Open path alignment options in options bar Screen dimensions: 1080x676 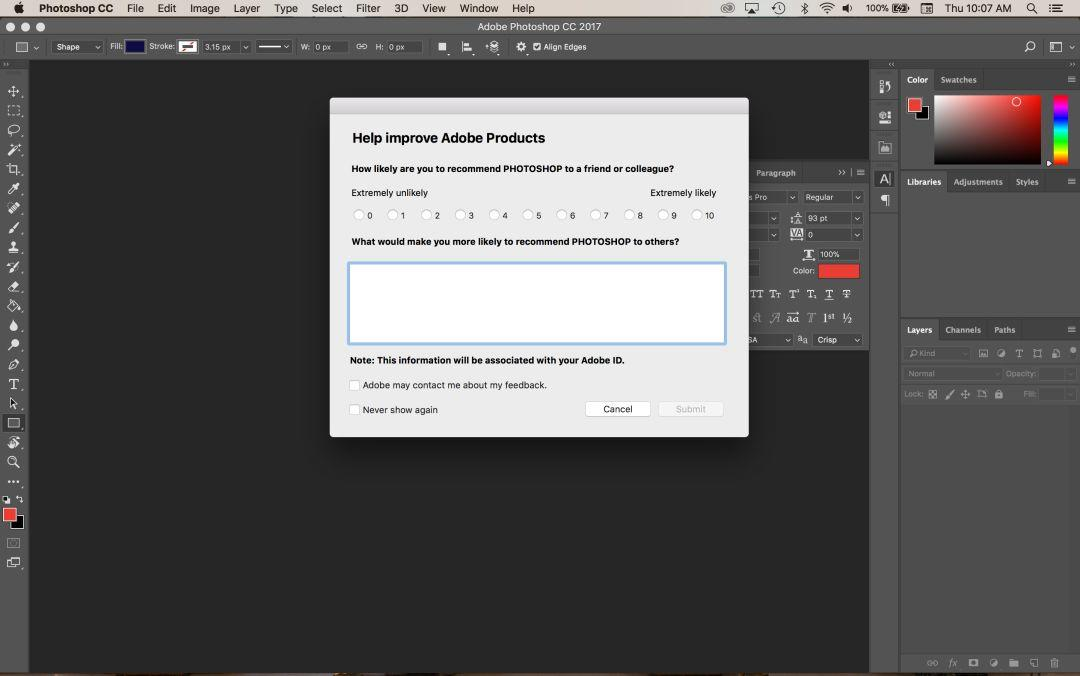(467, 47)
